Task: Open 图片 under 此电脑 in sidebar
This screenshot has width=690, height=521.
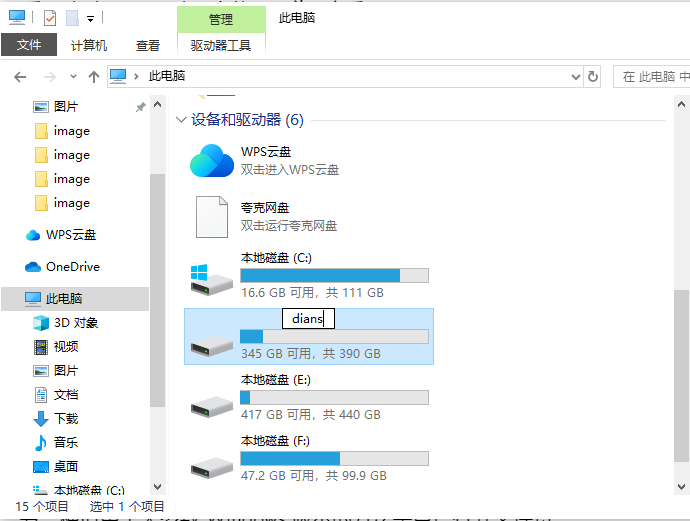Action: tap(56, 371)
